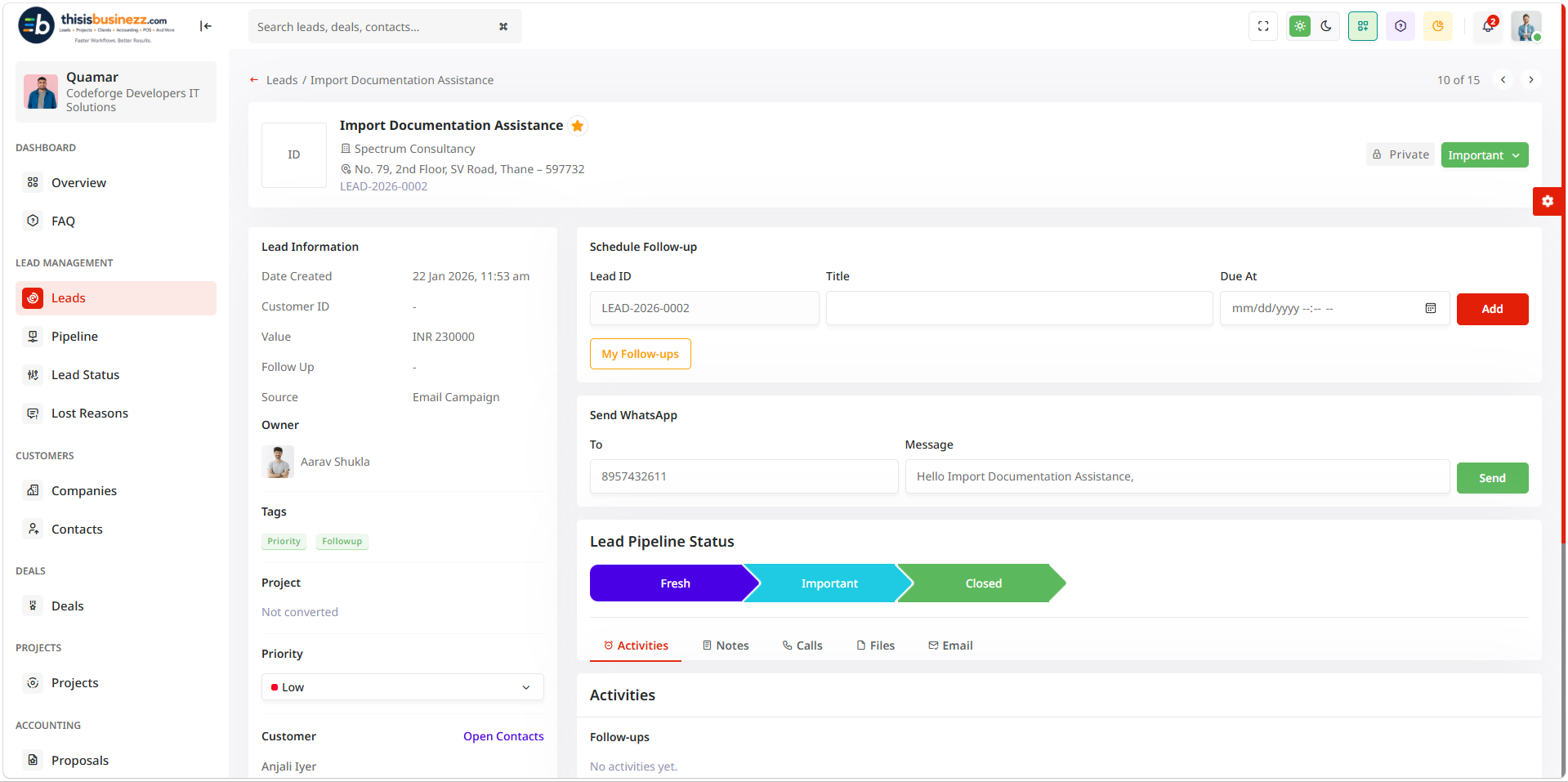Click the WhatsApp Message field
1568x782 pixels.
(x=1177, y=476)
